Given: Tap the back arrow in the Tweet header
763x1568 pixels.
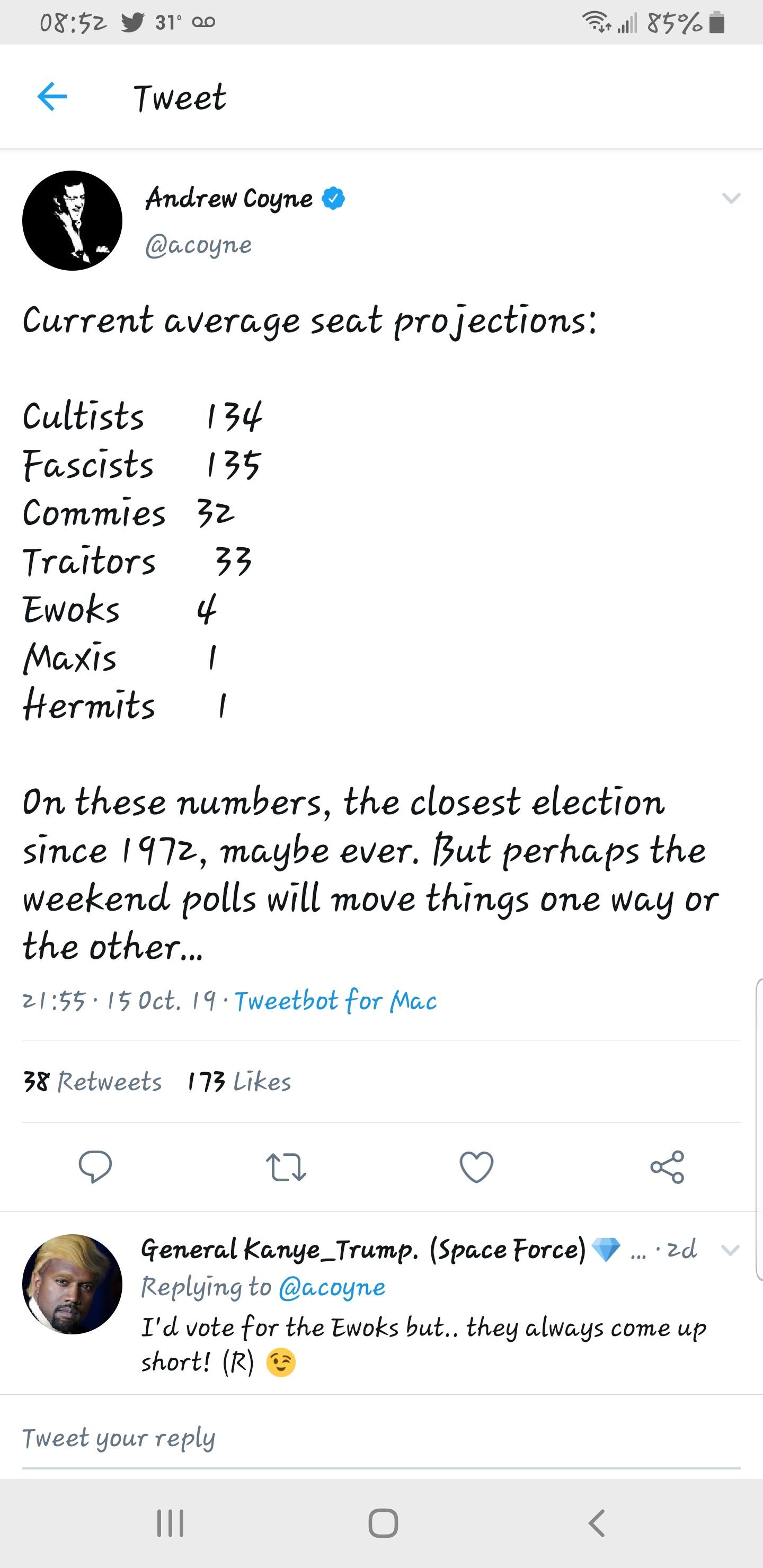Looking at the screenshot, I should (x=52, y=97).
